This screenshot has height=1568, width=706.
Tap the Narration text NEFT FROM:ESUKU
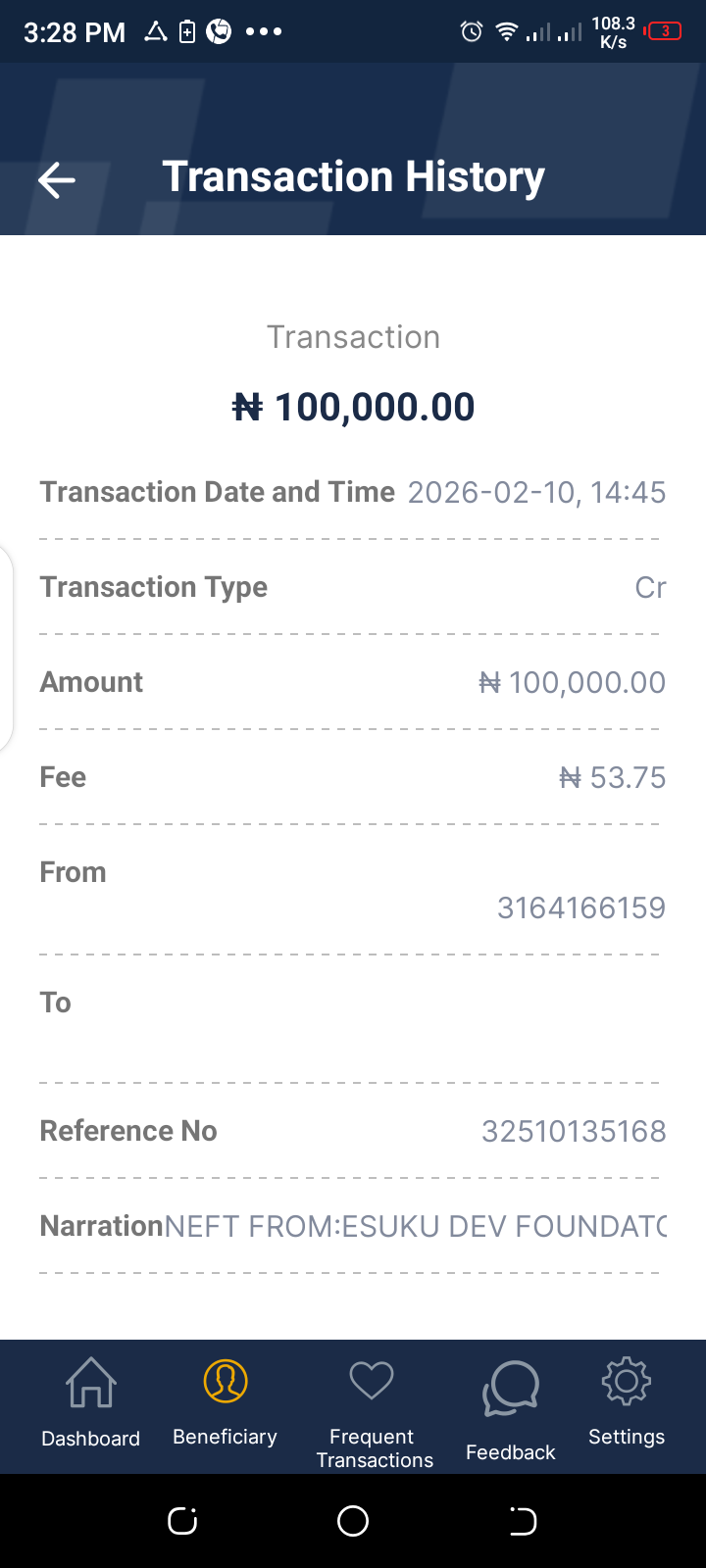click(415, 1226)
